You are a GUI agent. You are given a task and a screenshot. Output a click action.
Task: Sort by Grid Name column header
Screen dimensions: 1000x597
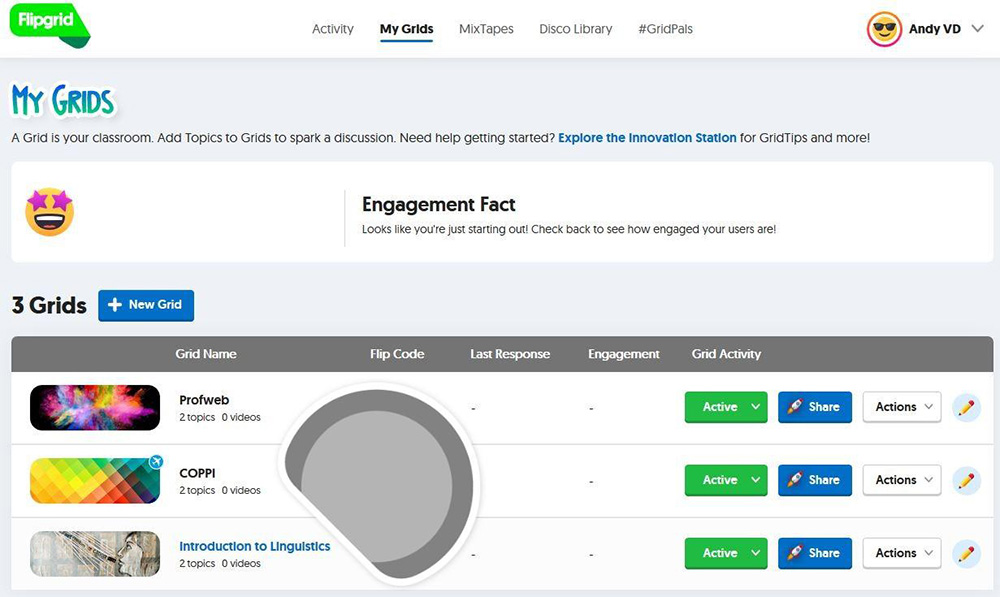click(x=206, y=354)
